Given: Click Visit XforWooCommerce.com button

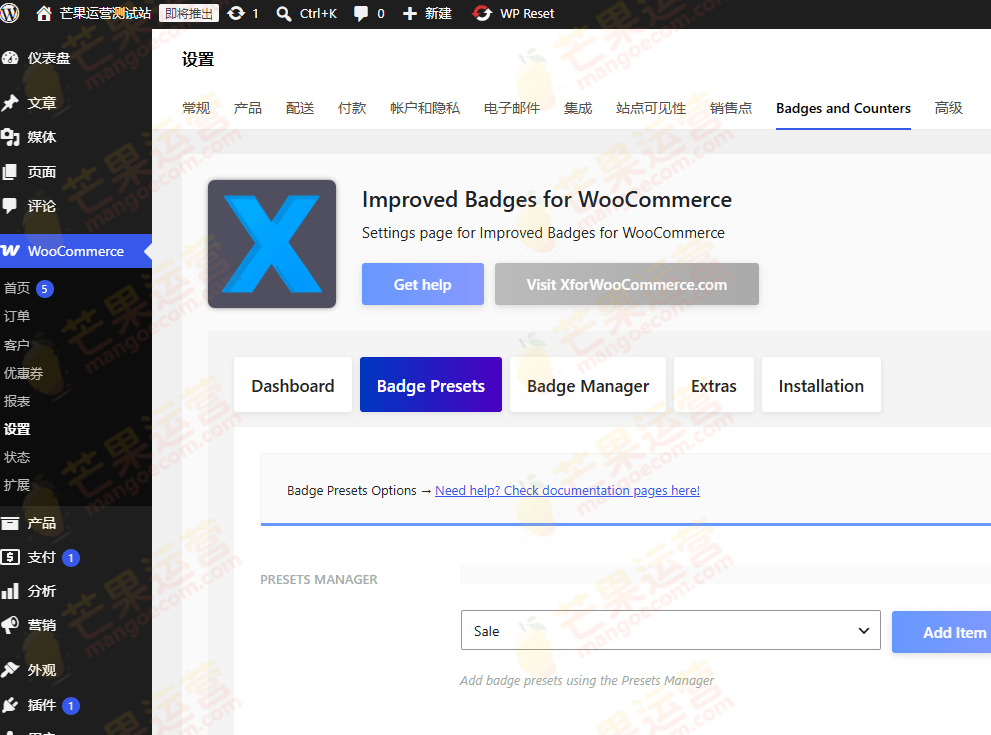Looking at the screenshot, I should [627, 284].
